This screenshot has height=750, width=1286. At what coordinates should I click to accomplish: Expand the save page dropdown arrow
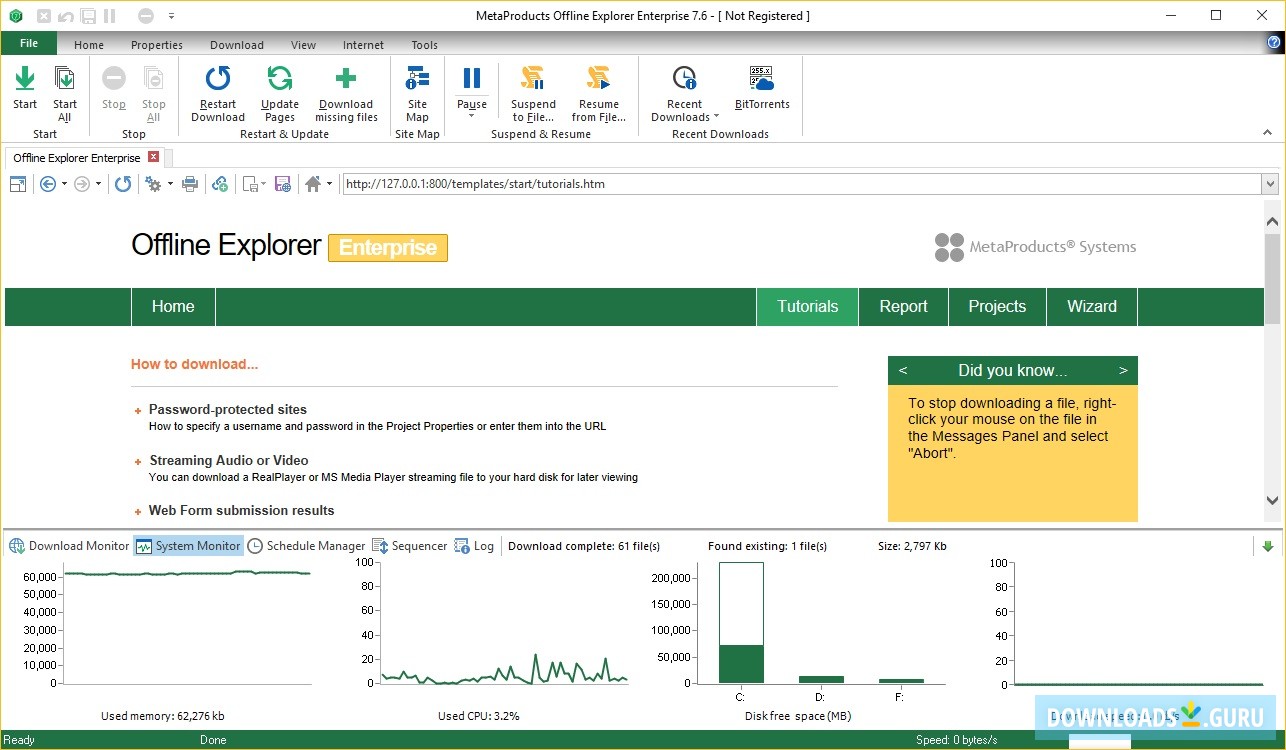pos(263,184)
